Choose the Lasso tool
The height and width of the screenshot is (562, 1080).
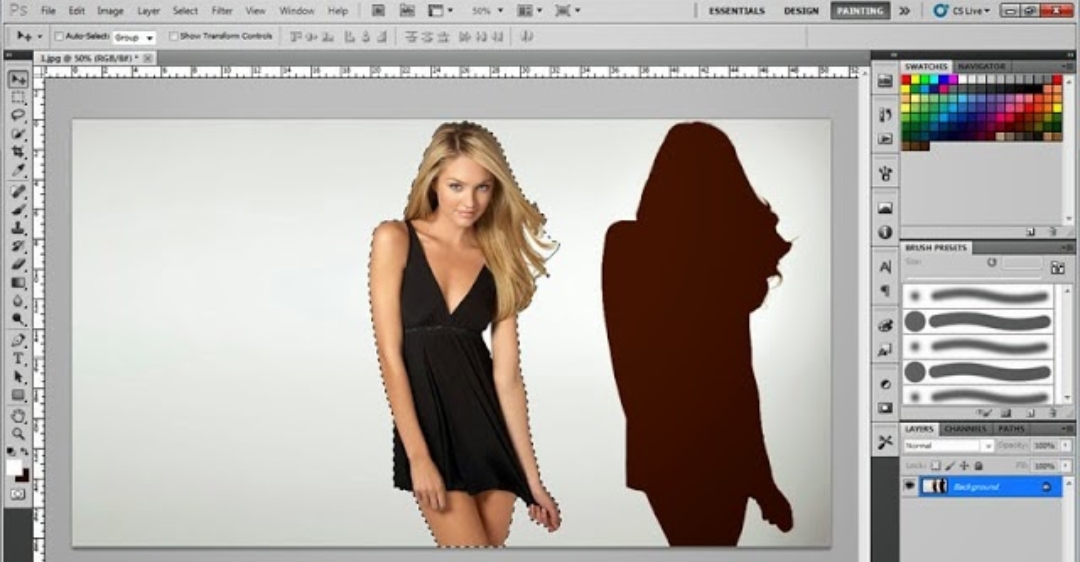pos(18,115)
